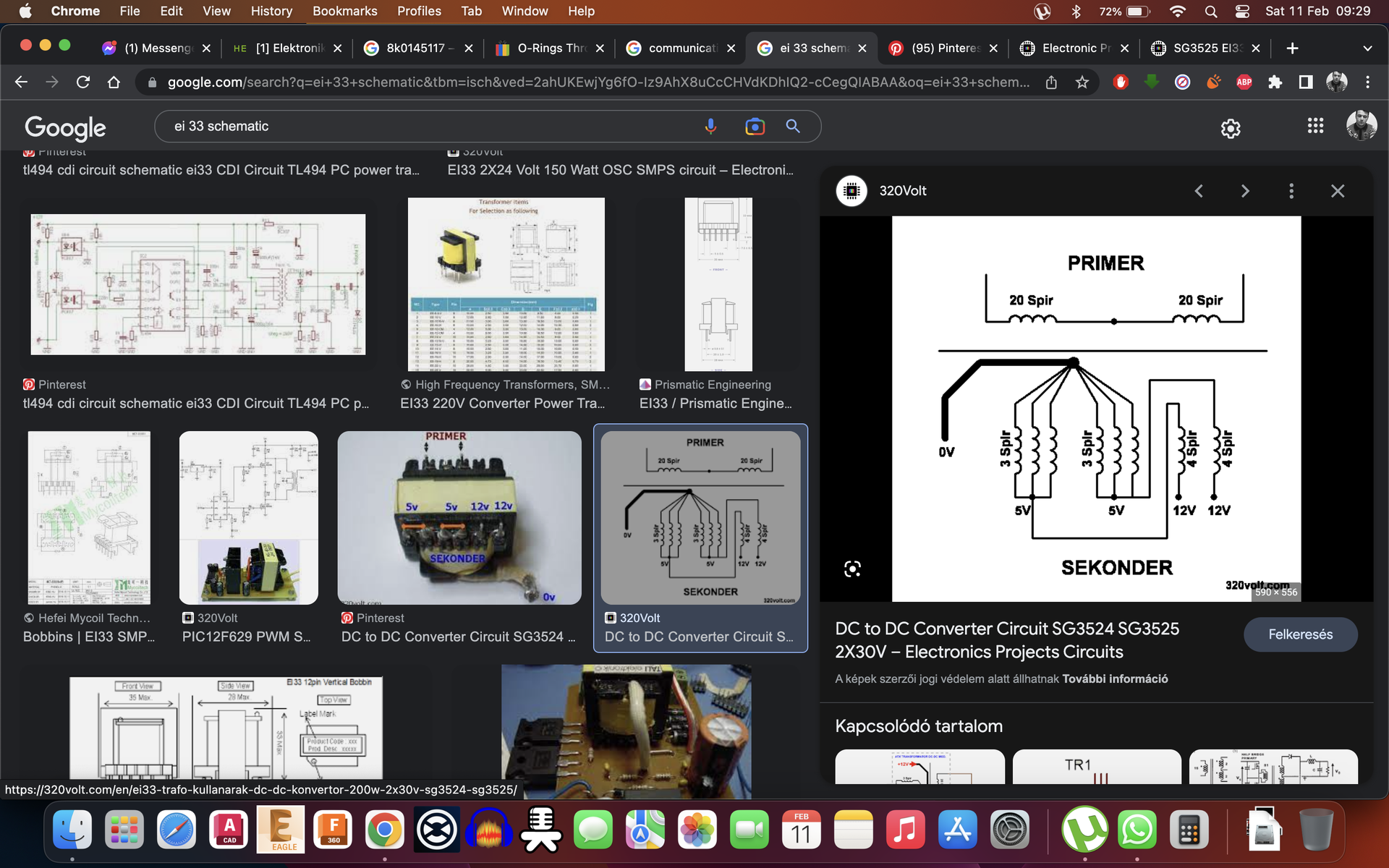Open the Google apps grid
Screen dimensions: 1389x868
pyautogui.click(x=1315, y=126)
